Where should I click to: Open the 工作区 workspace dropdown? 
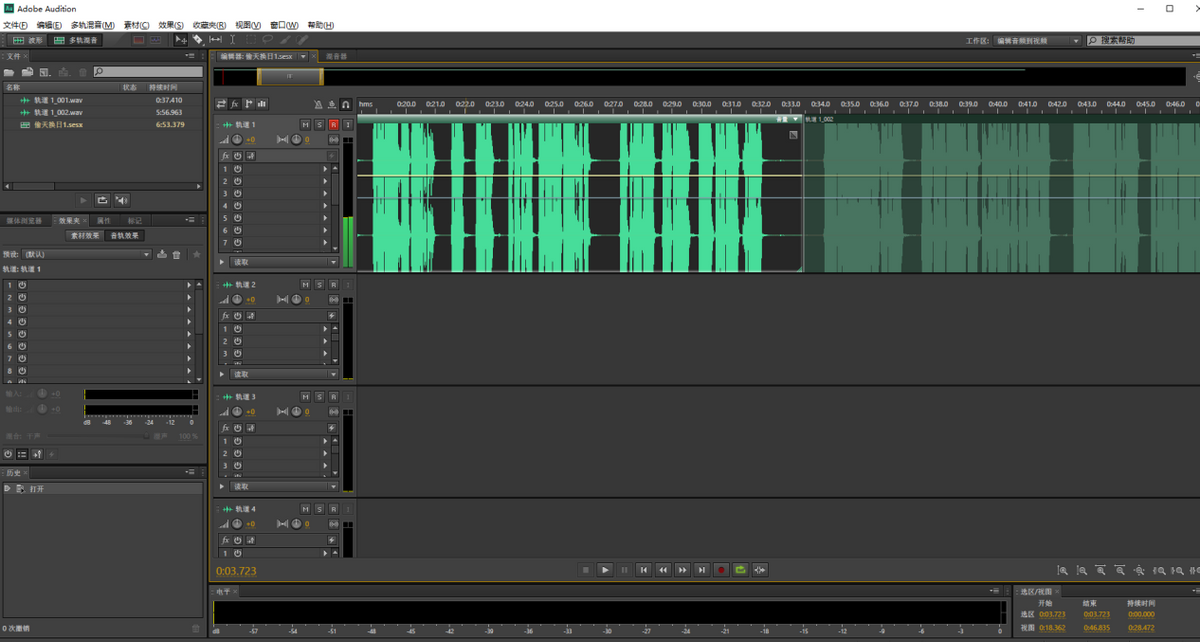tap(1036, 41)
